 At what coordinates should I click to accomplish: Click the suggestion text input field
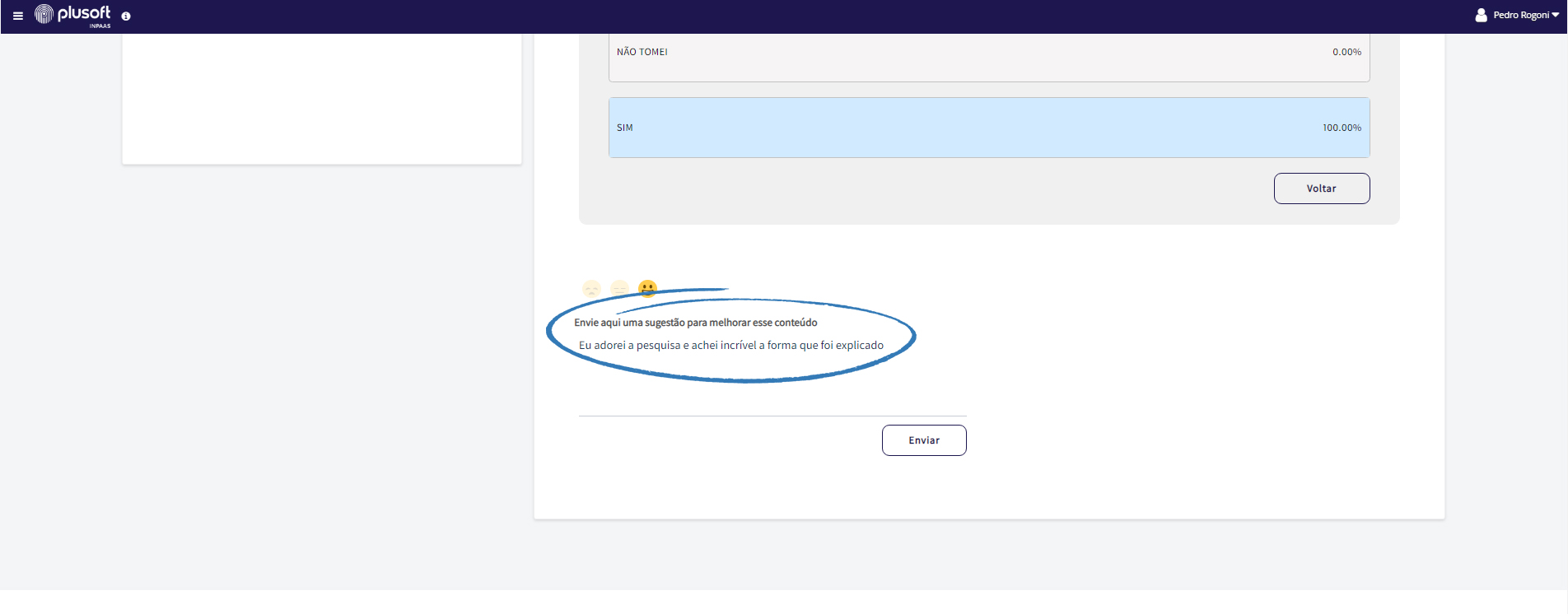[x=772, y=374]
